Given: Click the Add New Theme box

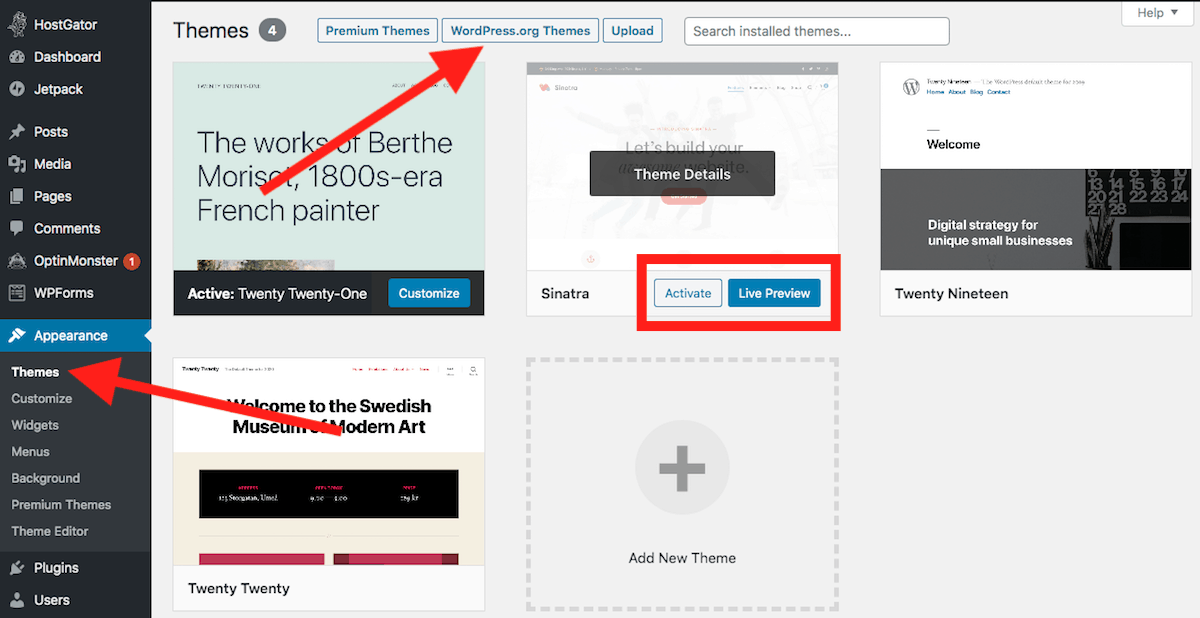Looking at the screenshot, I should [682, 466].
